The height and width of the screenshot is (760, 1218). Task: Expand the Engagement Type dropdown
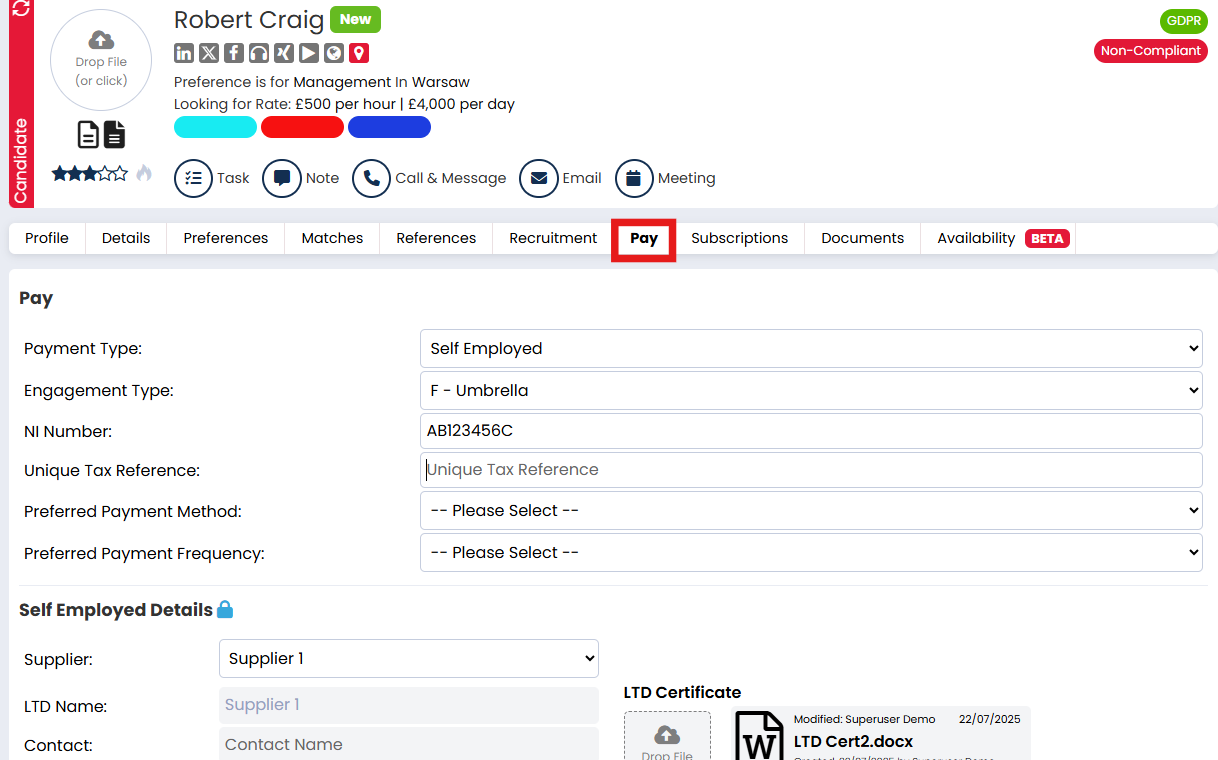click(x=810, y=390)
